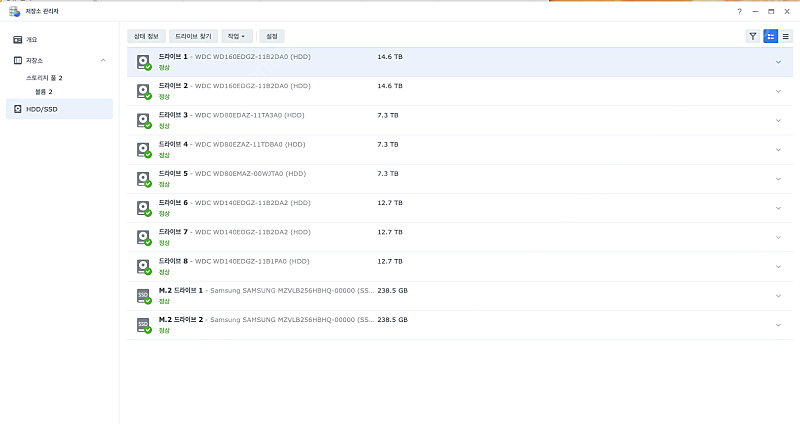This screenshot has width=800, height=424.
Task: Click the HDD/SSD sidebar icon
Action: [18, 109]
